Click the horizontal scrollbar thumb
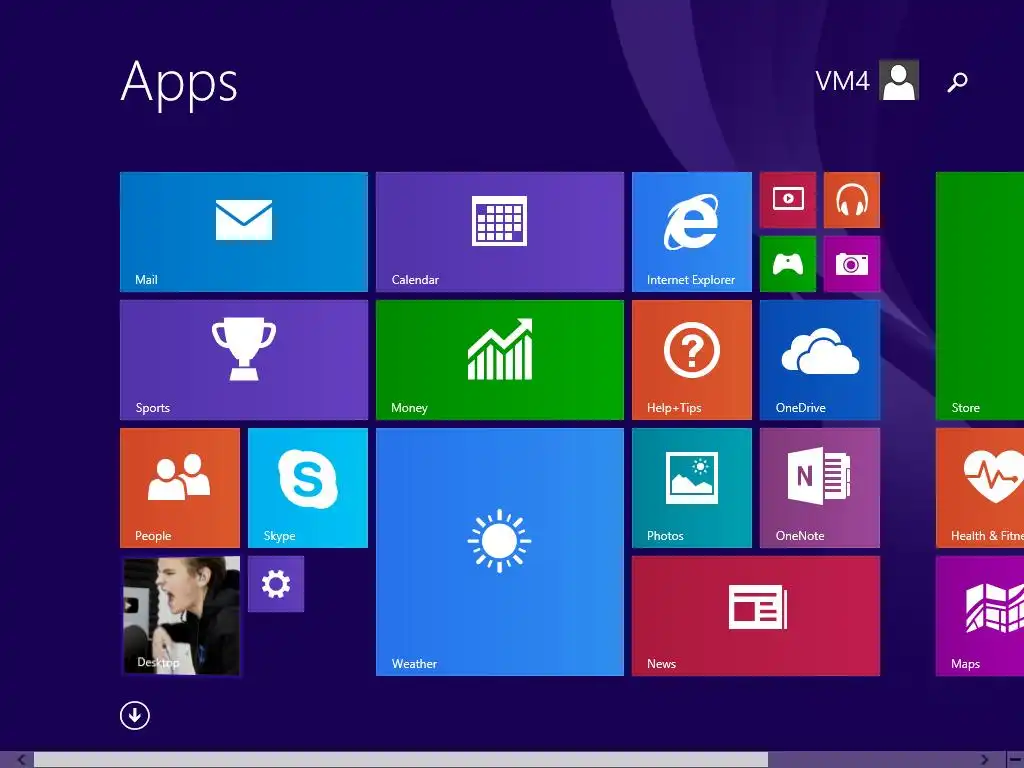1024x768 pixels. pyautogui.click(x=401, y=760)
